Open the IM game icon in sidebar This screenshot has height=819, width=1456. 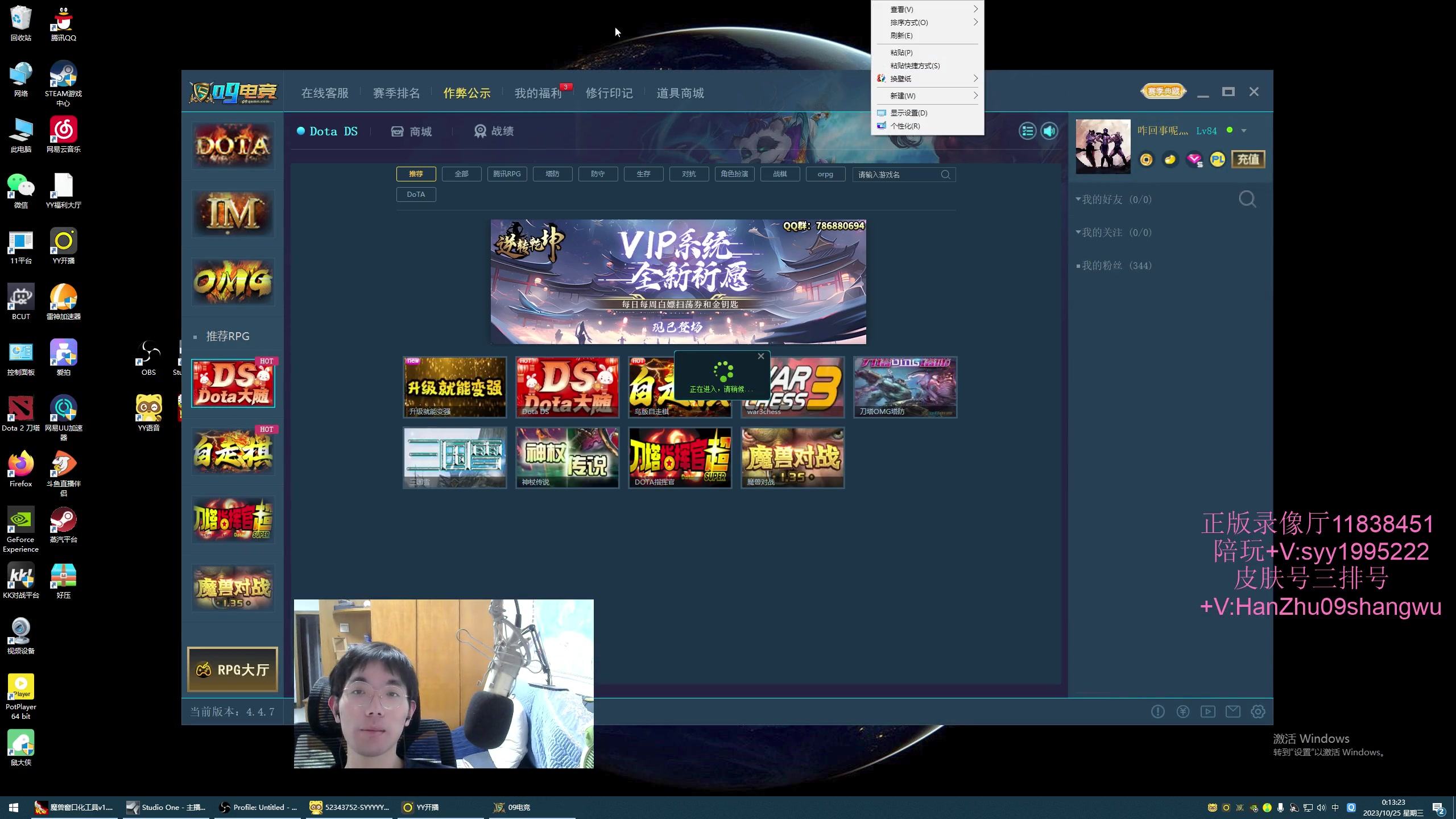[x=233, y=214]
